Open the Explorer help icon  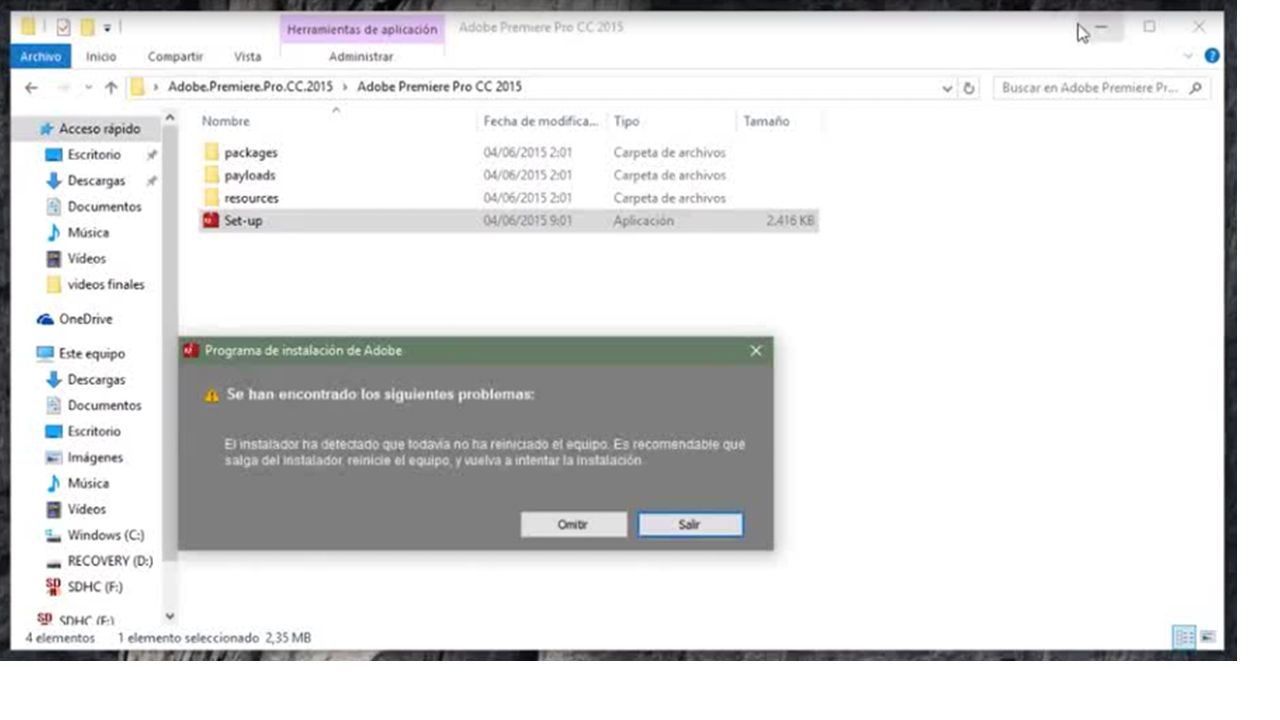pyautogui.click(x=1212, y=56)
